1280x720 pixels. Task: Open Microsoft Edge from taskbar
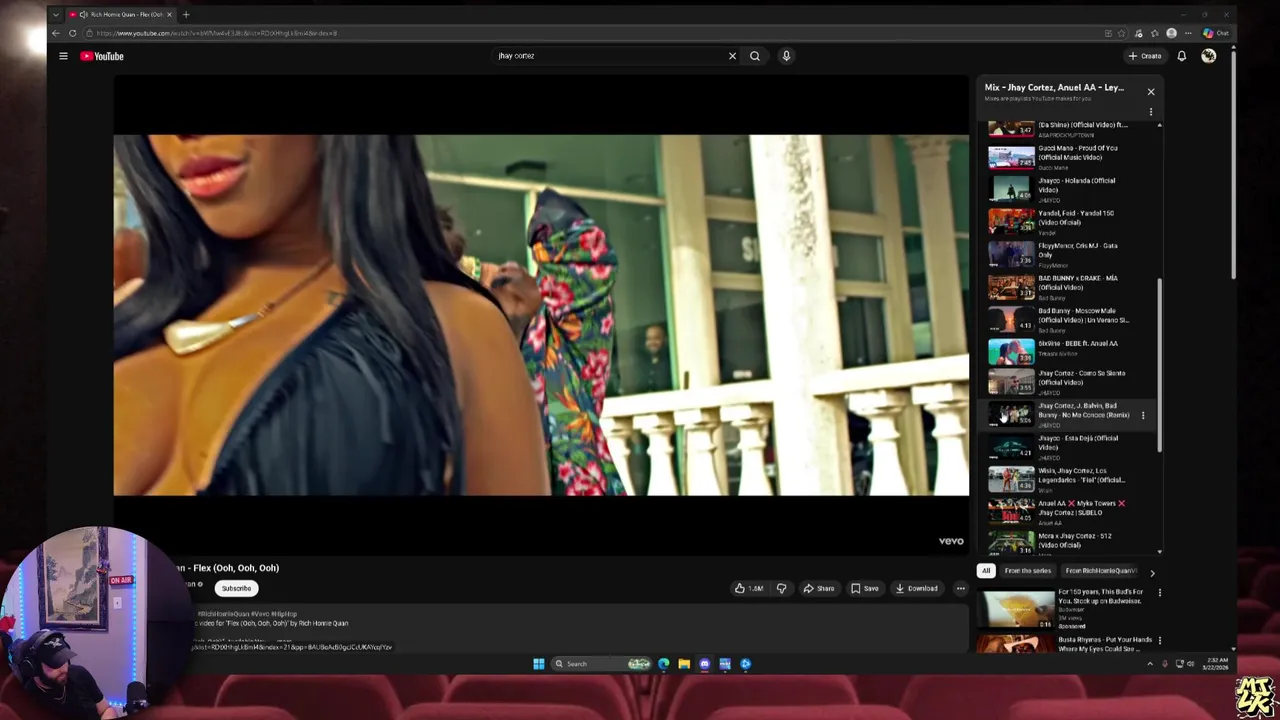pyautogui.click(x=663, y=663)
